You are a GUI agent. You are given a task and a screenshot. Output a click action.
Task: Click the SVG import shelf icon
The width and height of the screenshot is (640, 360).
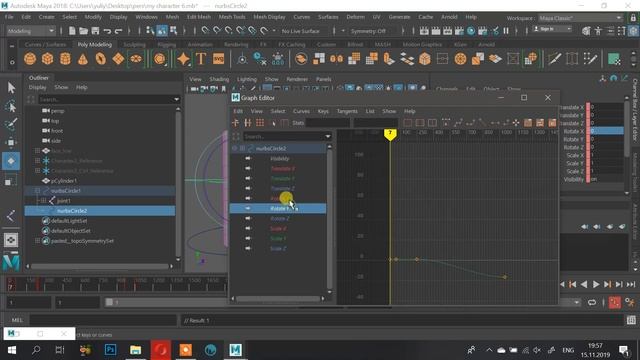coord(219,59)
